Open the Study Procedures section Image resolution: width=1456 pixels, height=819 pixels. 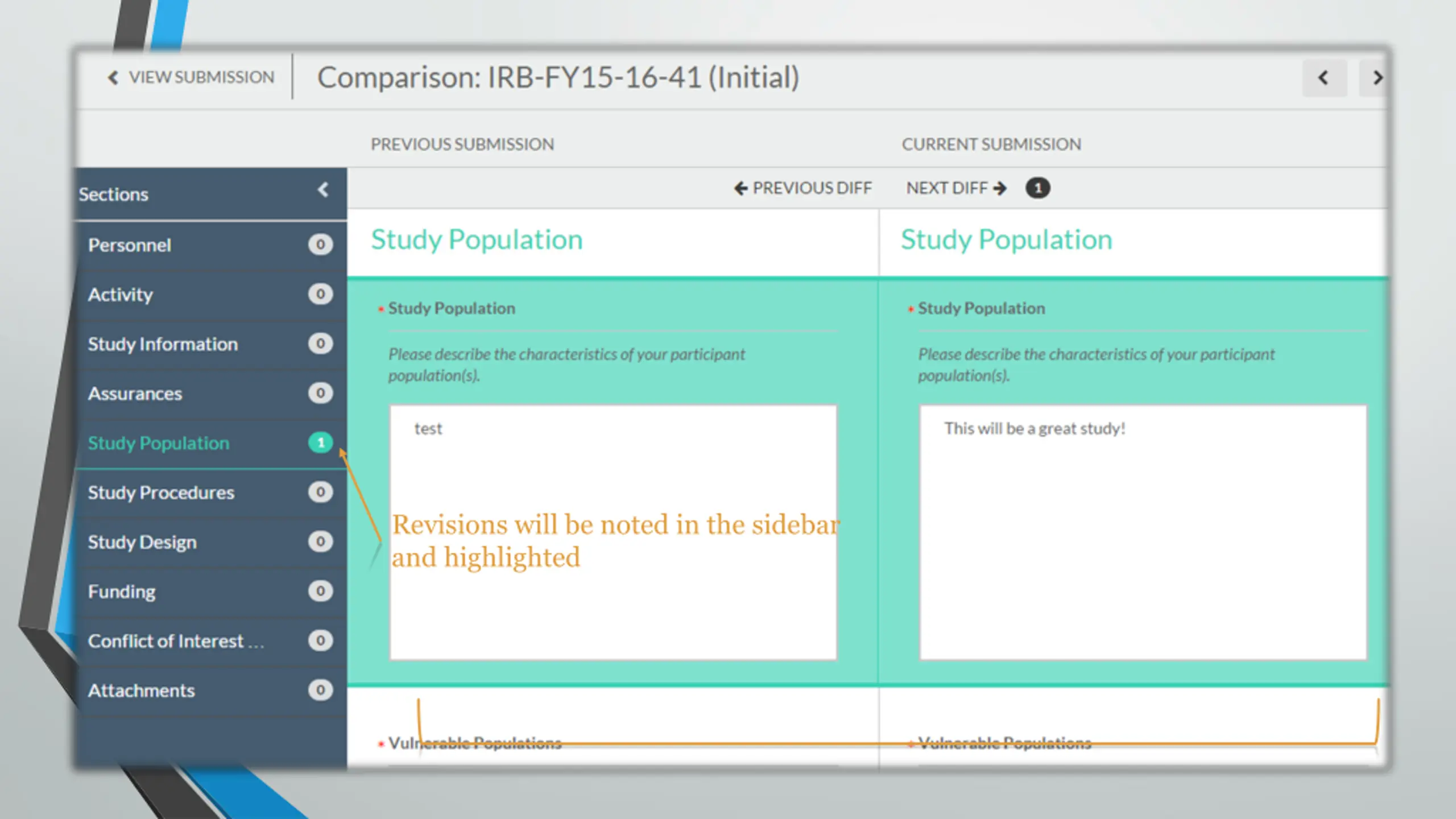point(210,493)
